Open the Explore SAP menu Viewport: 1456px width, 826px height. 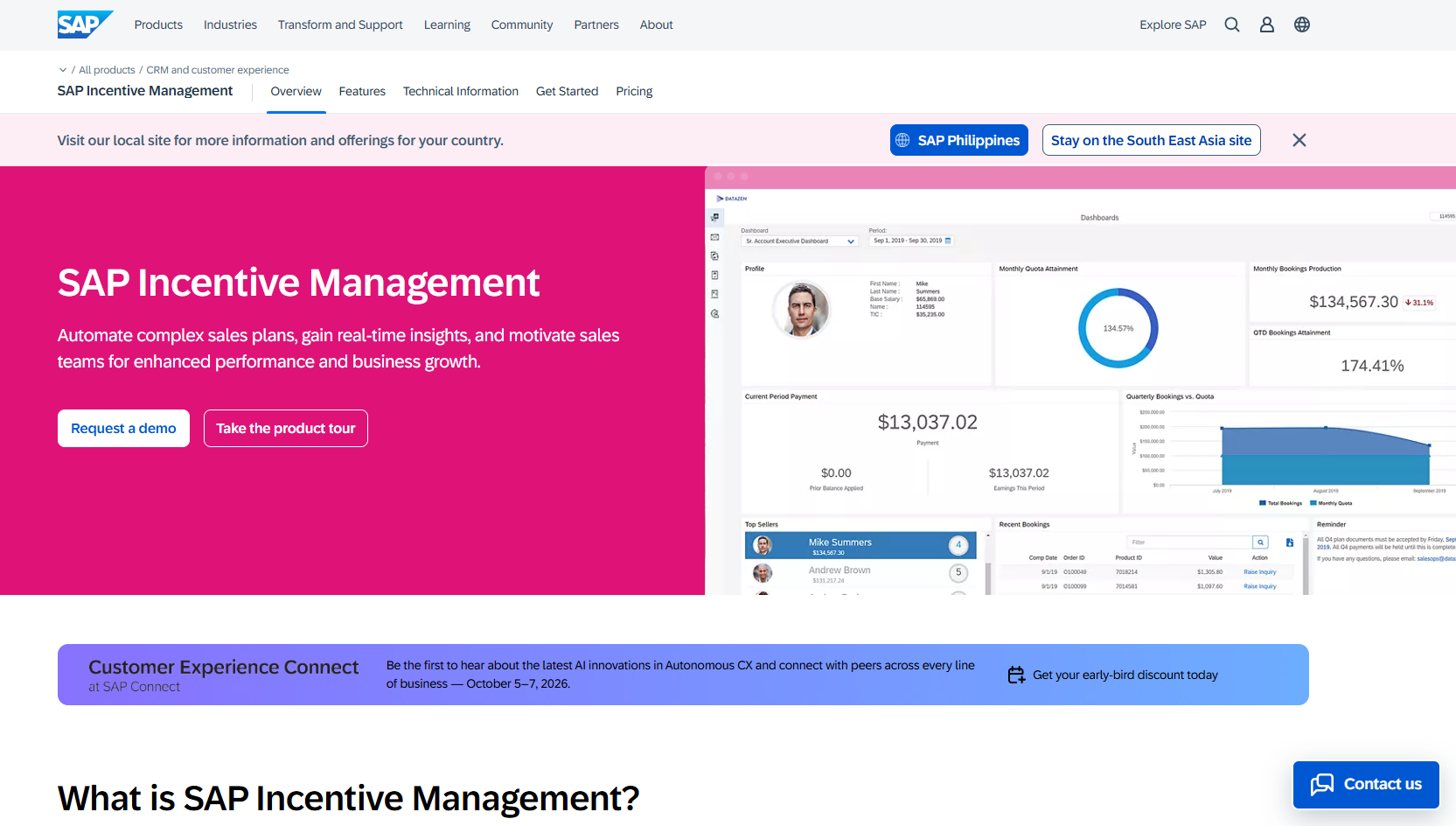coord(1173,24)
